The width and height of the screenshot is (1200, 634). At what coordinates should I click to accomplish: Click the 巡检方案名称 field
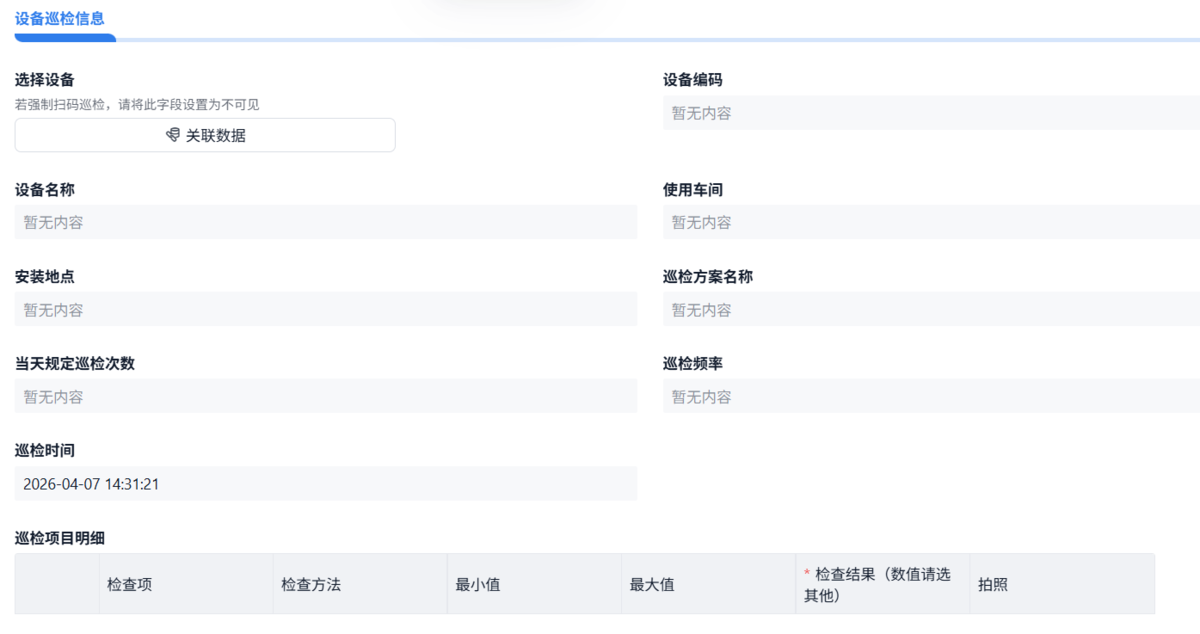931,309
